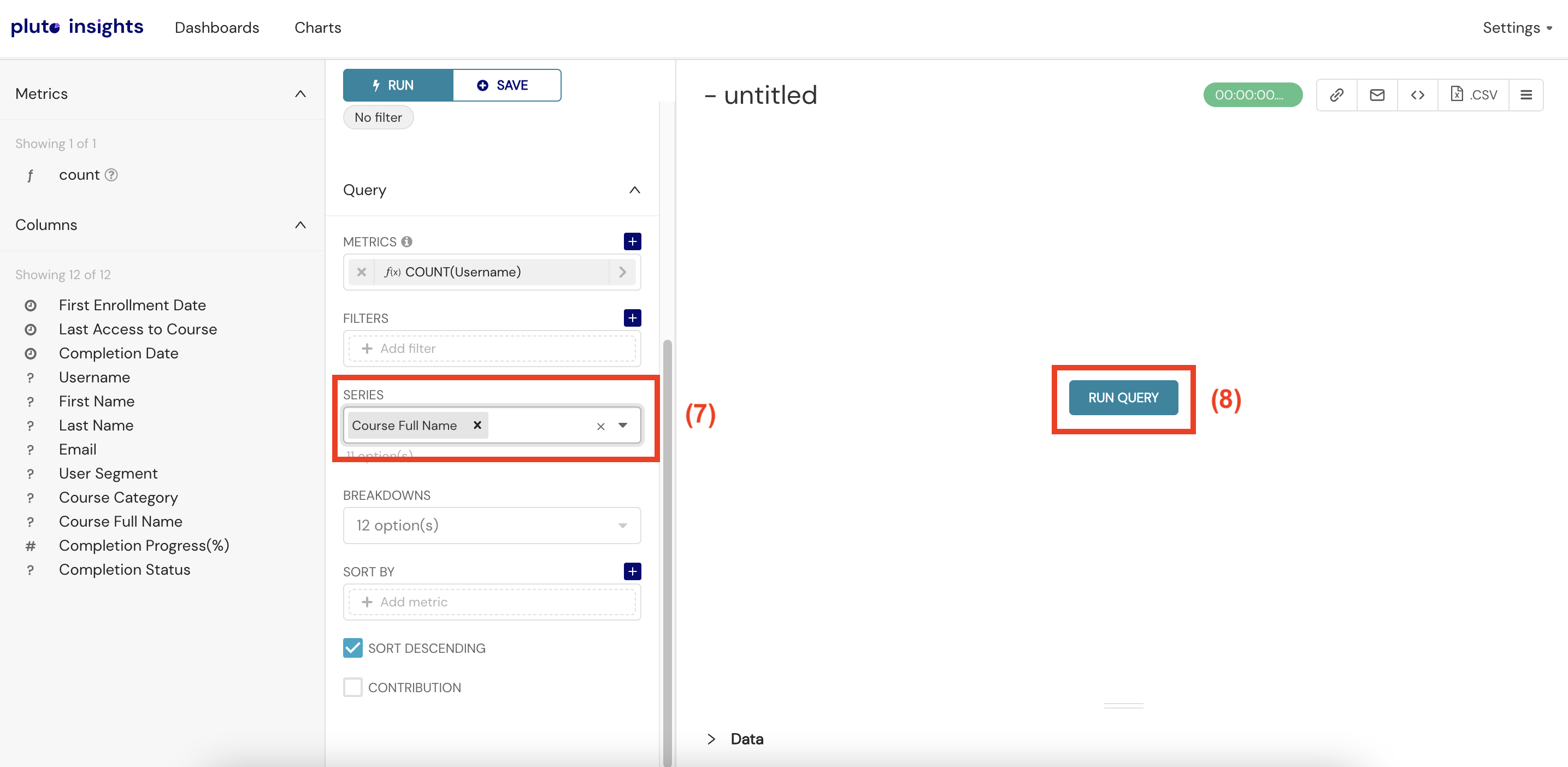
Task: Click the function icon beside count
Action: tap(31, 176)
